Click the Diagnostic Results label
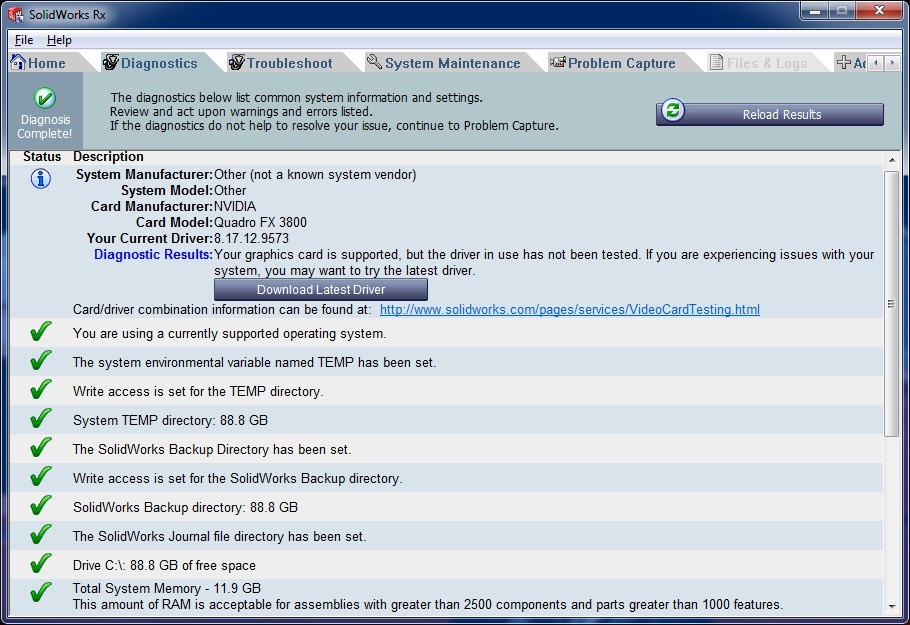 click(153, 255)
